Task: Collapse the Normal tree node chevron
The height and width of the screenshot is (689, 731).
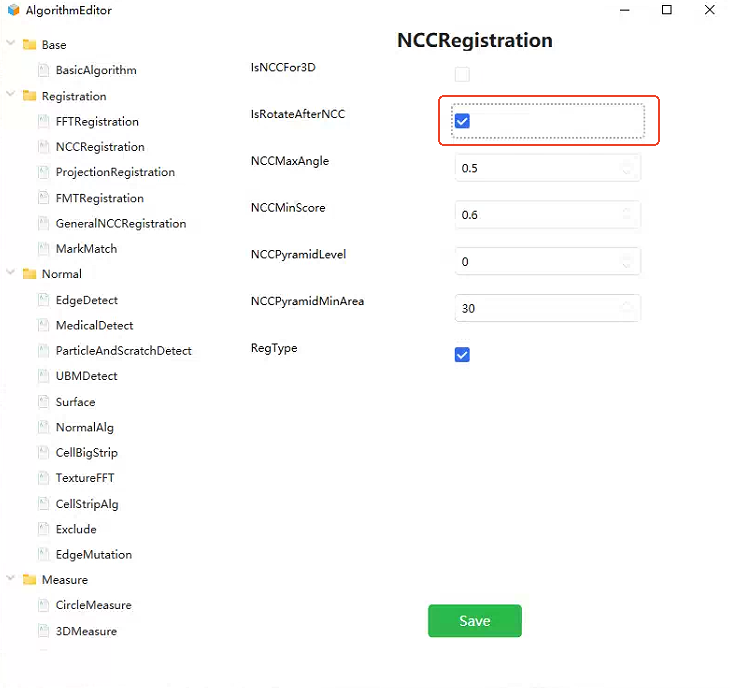Action: pos(10,272)
